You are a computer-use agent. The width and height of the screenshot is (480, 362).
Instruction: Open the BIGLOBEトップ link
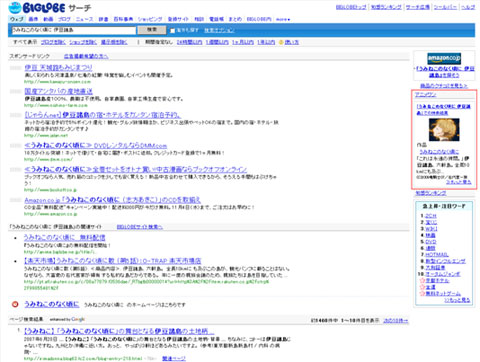351,7
